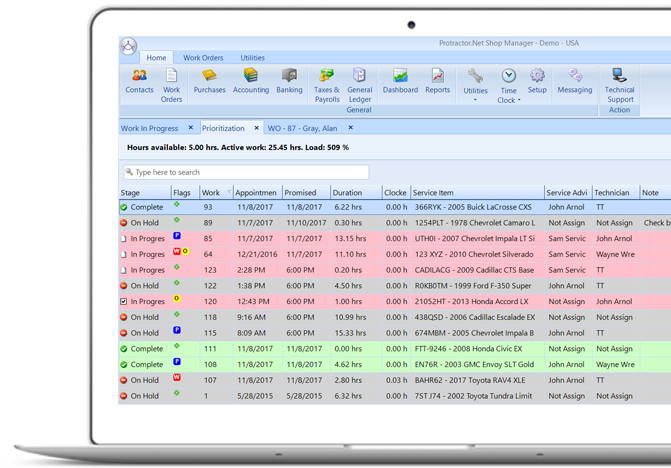Switch to the Utilities ribbon tab
This screenshot has width=671, height=468.
252,58
